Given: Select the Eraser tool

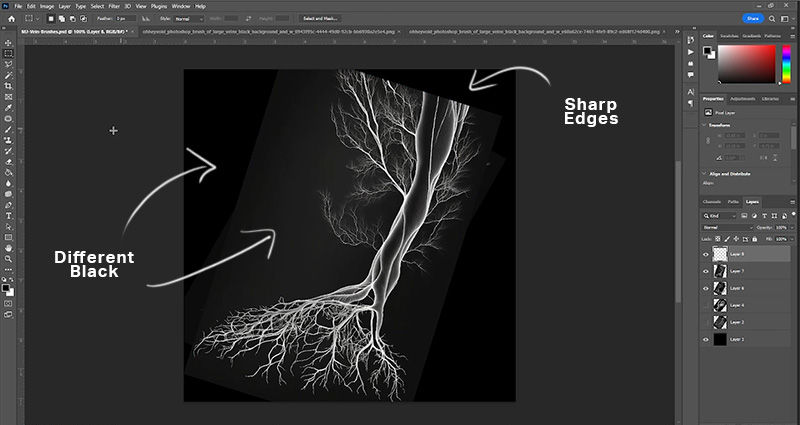Looking at the screenshot, I should [x=8, y=162].
